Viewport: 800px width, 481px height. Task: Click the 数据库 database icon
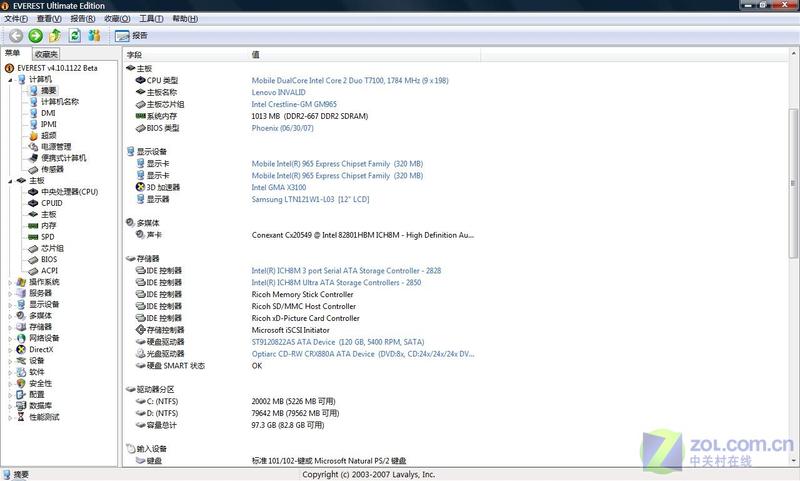click(21, 406)
